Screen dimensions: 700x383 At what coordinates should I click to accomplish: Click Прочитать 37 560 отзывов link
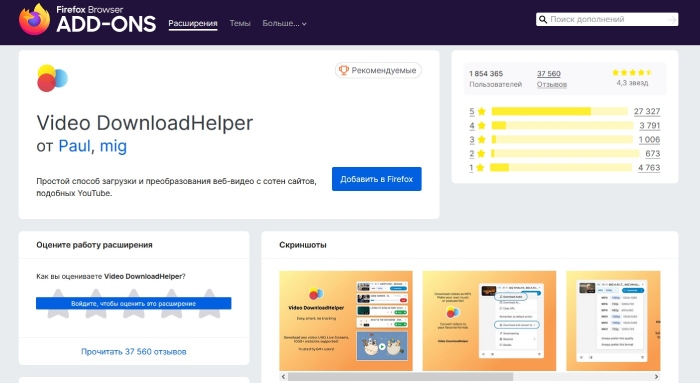(x=133, y=352)
